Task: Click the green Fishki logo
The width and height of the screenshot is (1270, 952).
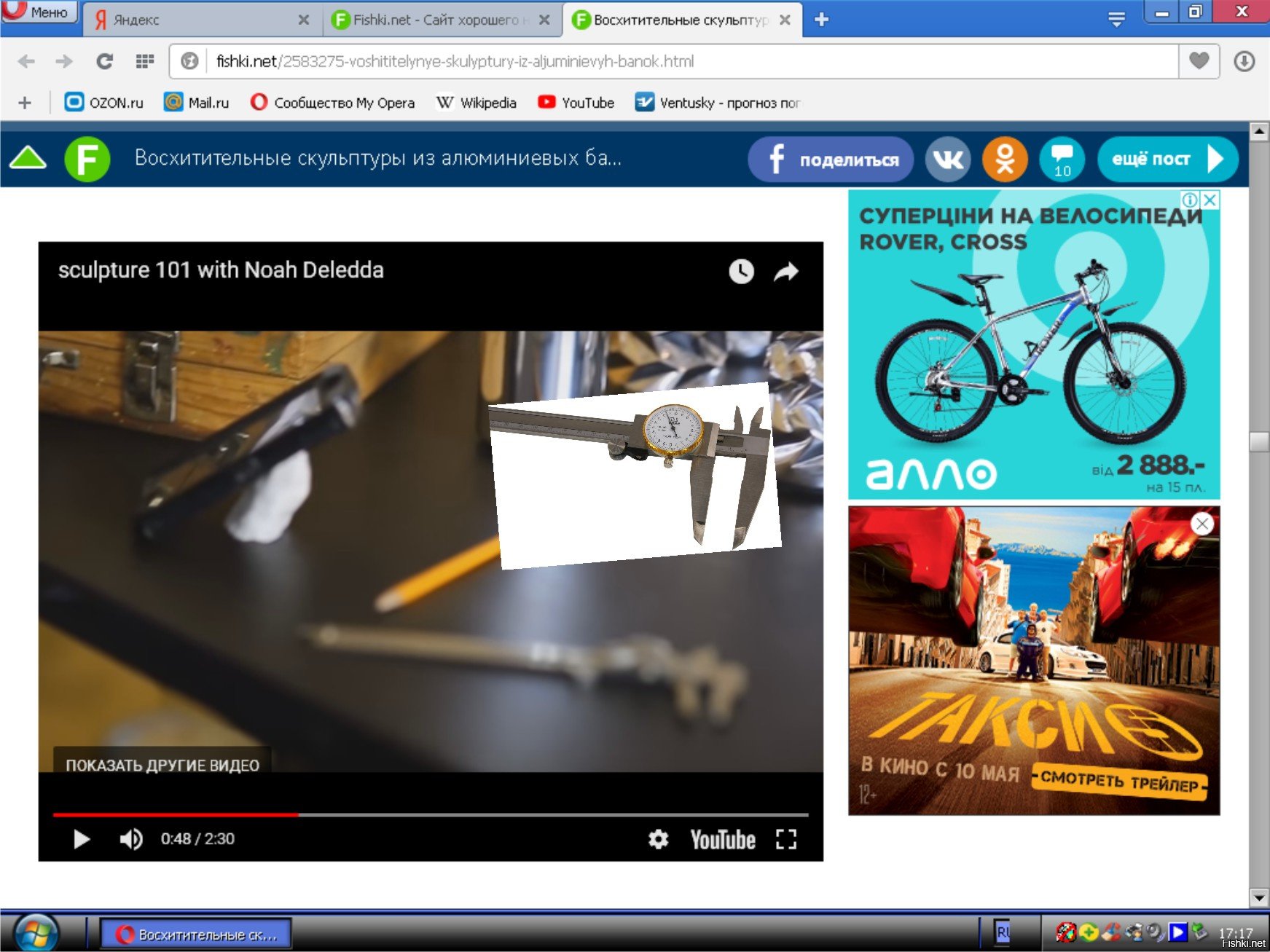Action: point(87,159)
